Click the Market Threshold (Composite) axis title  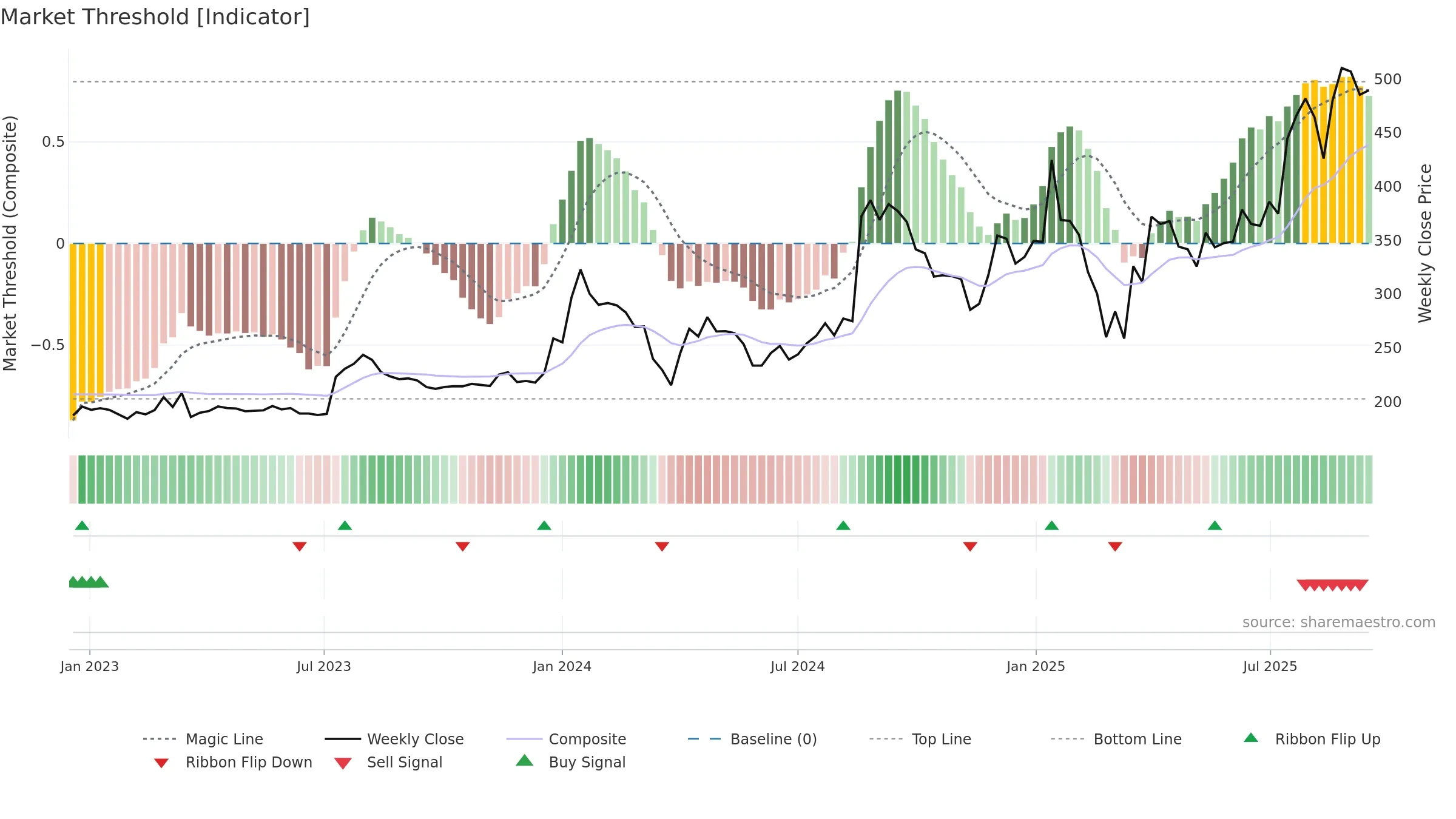pyautogui.click(x=10, y=243)
